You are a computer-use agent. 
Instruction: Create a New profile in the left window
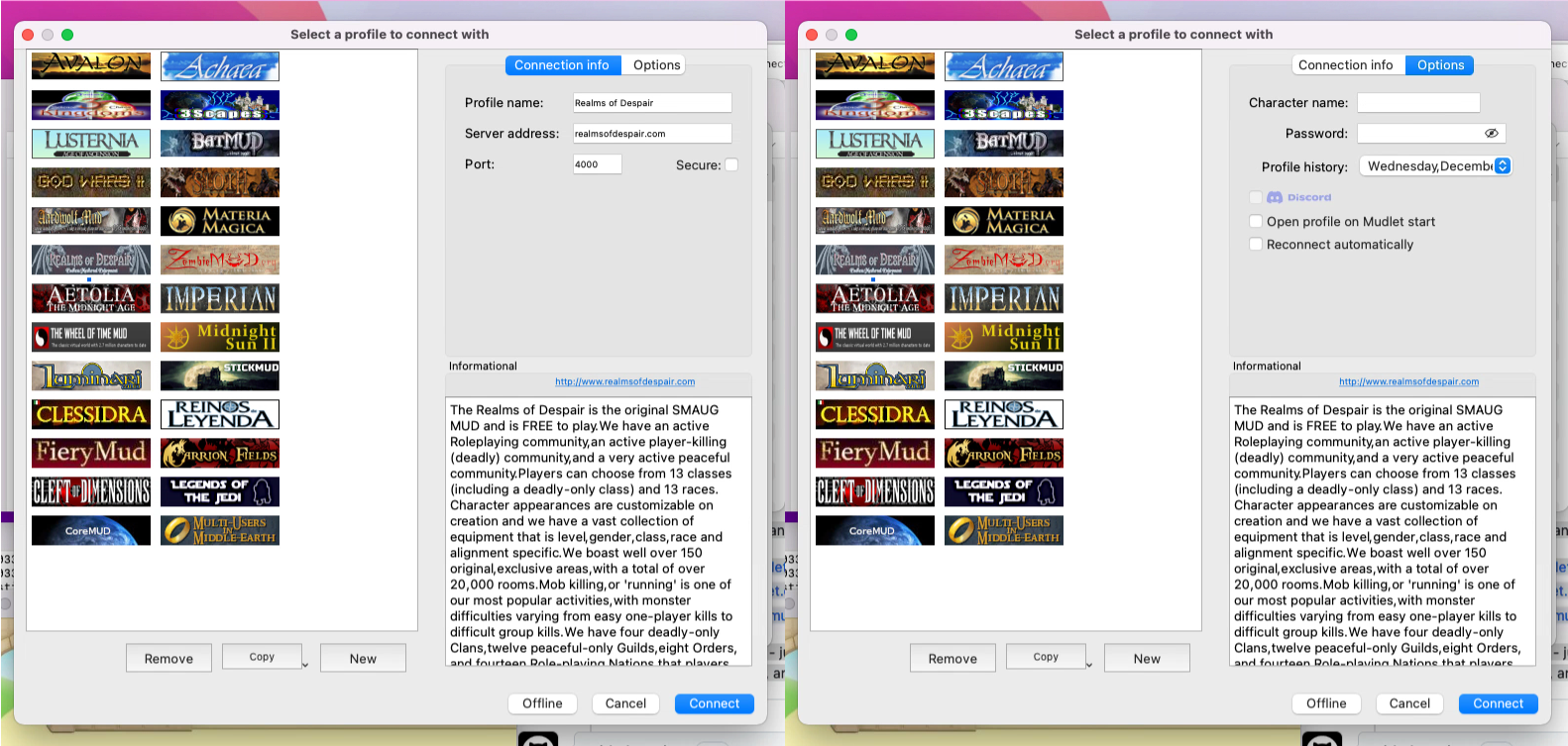point(363,658)
